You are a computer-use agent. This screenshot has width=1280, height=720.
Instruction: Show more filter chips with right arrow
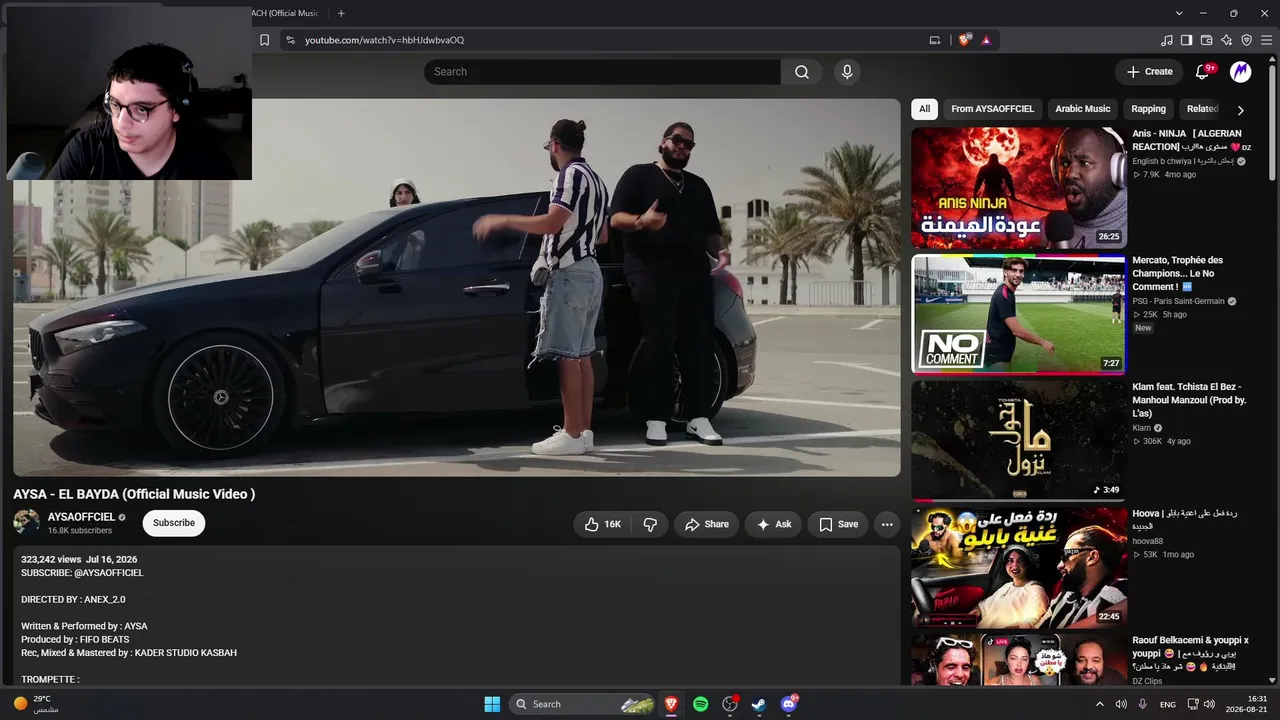1240,110
